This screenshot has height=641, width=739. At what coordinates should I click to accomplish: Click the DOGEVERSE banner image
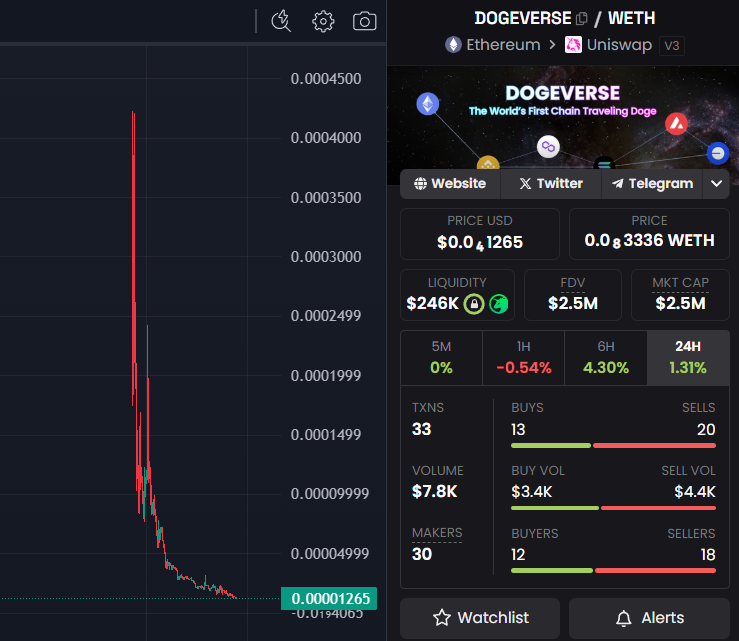(x=563, y=118)
